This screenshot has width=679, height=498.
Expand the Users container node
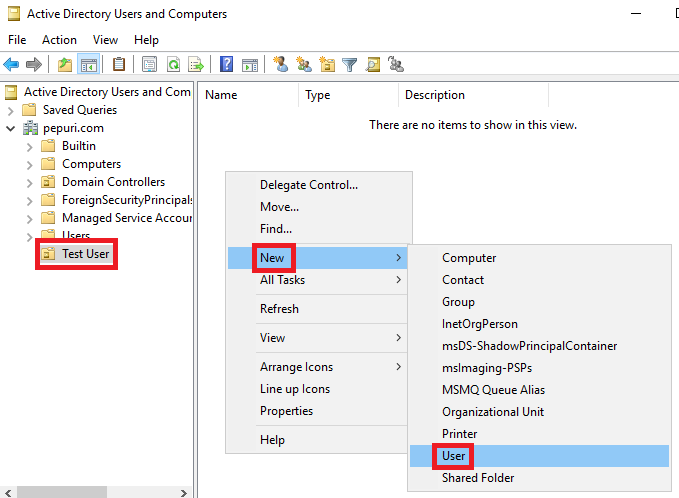(29, 237)
